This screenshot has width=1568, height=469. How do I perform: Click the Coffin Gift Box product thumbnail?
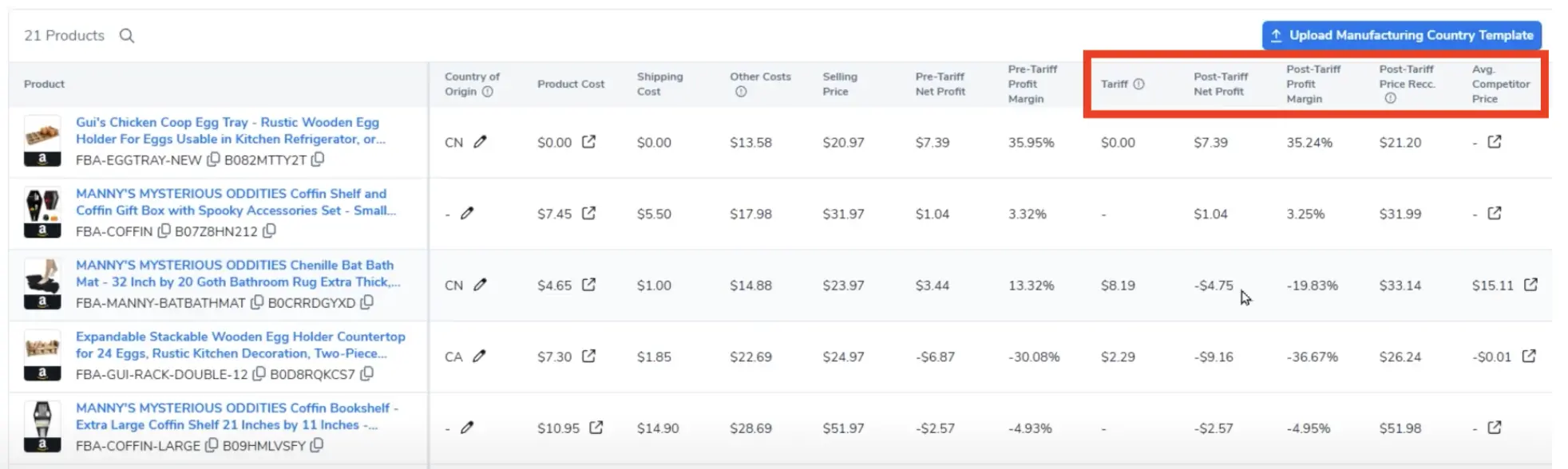click(x=42, y=213)
